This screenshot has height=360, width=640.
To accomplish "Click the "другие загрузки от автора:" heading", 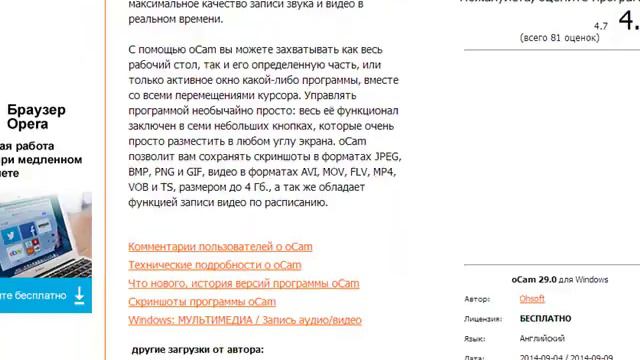I will click(x=198, y=350).
